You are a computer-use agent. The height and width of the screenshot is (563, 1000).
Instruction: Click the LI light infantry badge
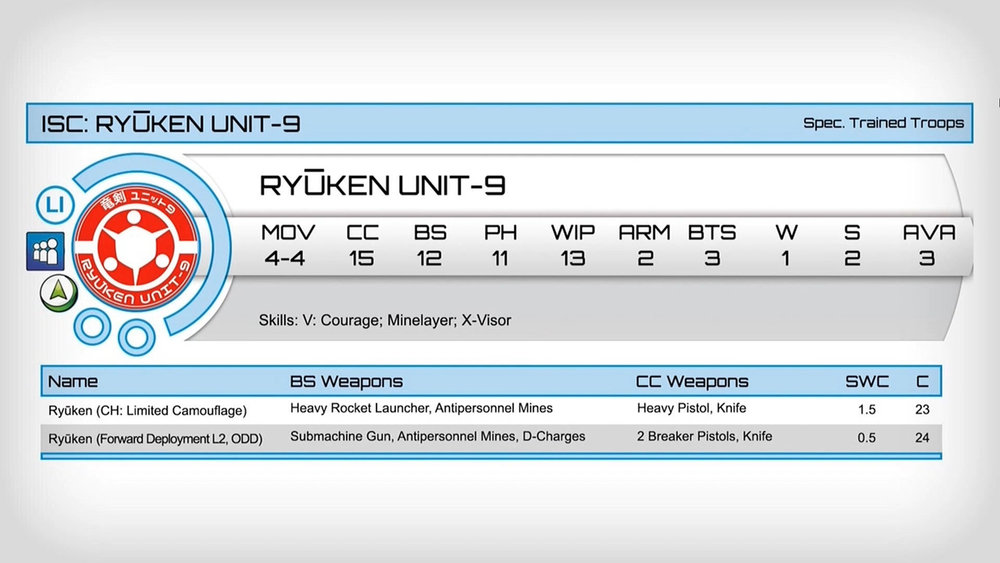[55, 205]
